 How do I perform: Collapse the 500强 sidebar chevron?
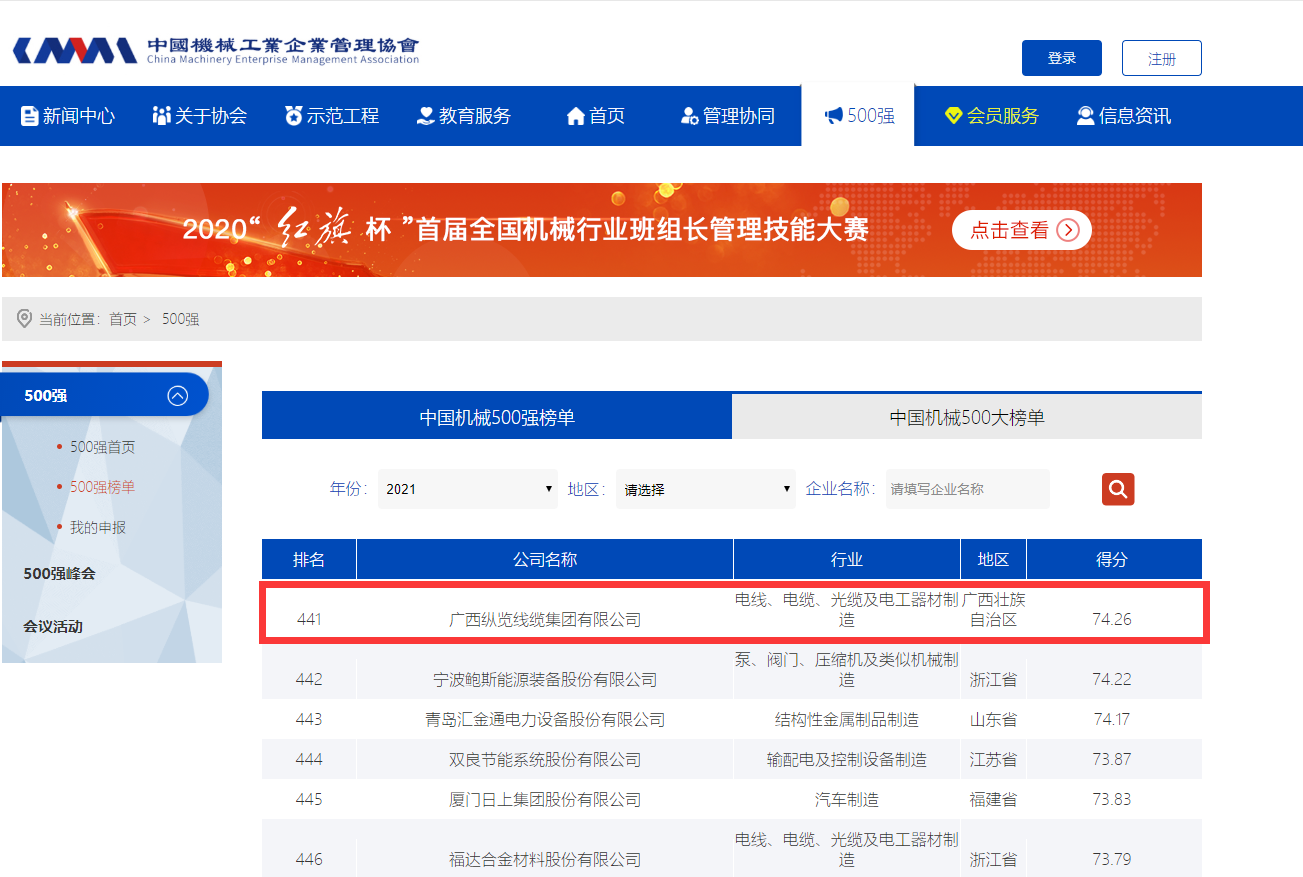[178, 396]
